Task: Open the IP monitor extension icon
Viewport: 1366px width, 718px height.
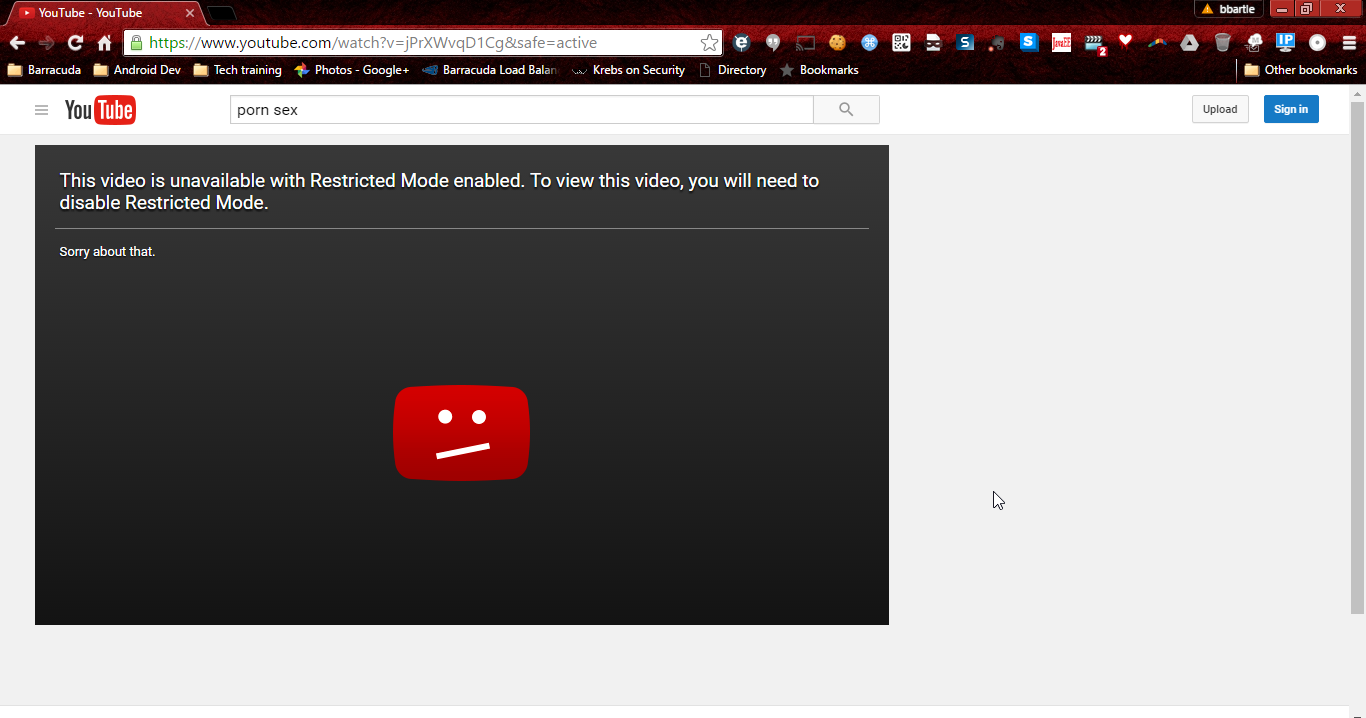Action: pyautogui.click(x=1286, y=43)
